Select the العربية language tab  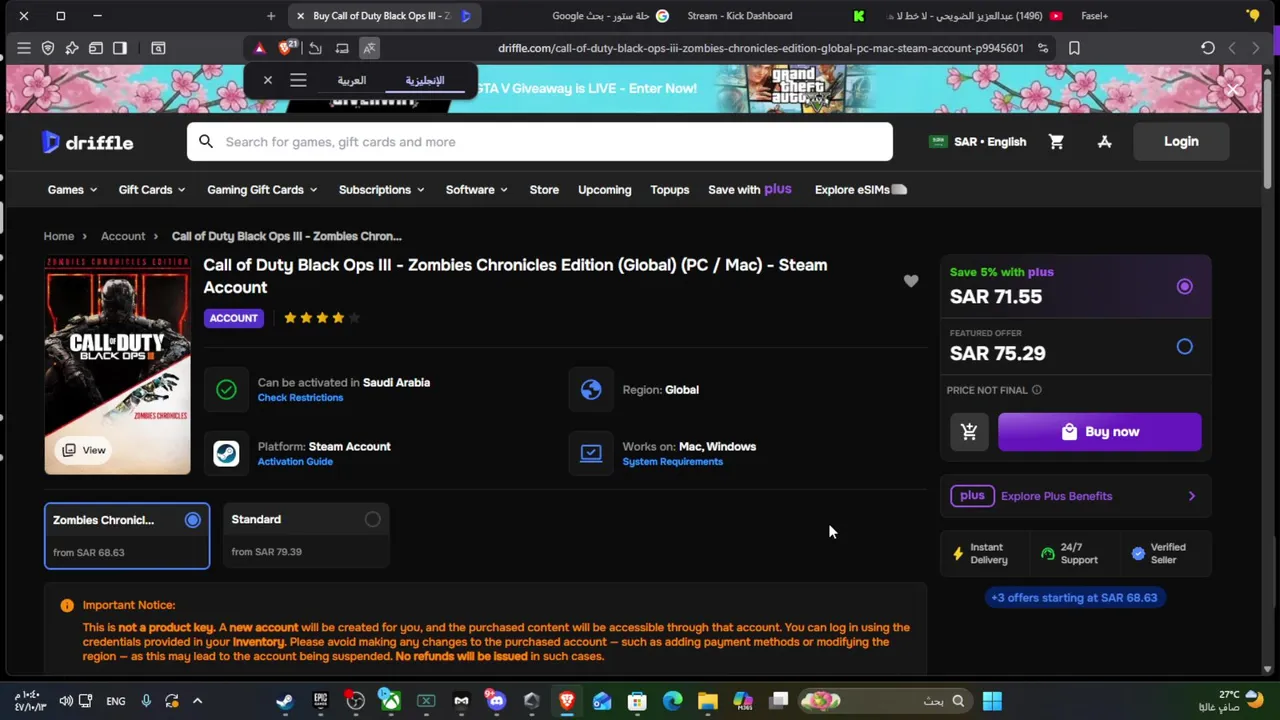point(351,80)
